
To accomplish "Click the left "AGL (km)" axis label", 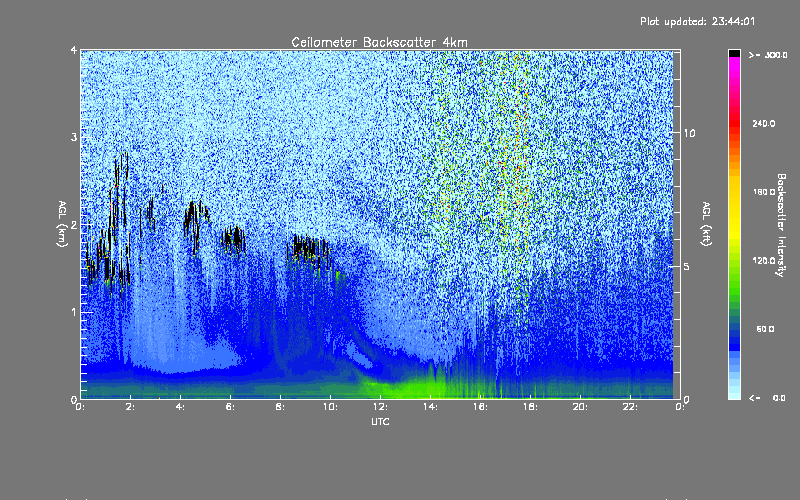I will (62, 224).
